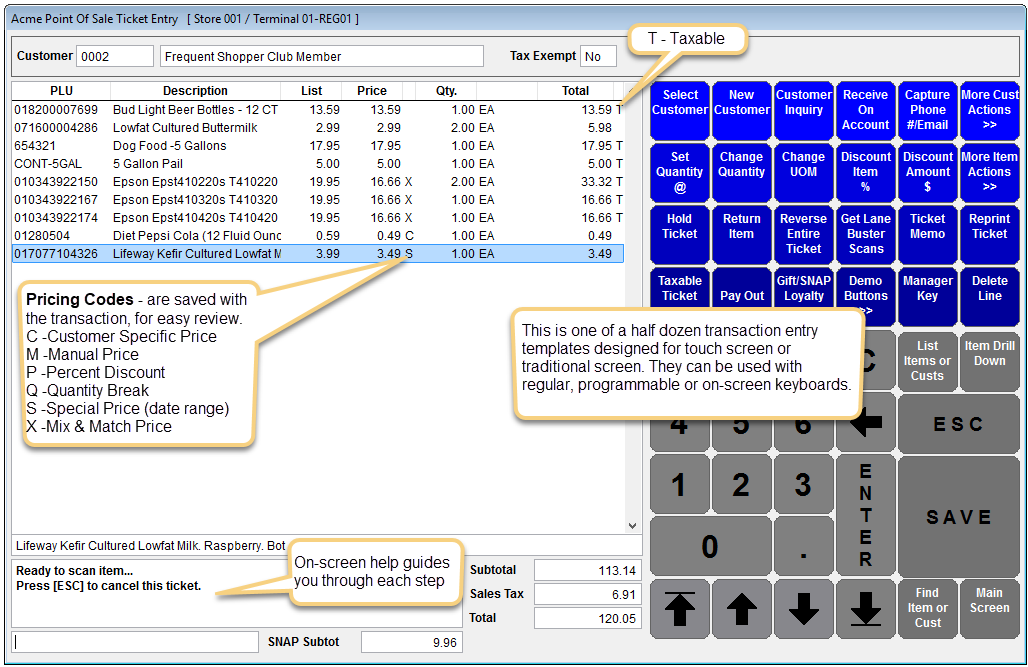Open Item Drill Down
1028x667 pixels.
pyautogui.click(x=990, y=361)
